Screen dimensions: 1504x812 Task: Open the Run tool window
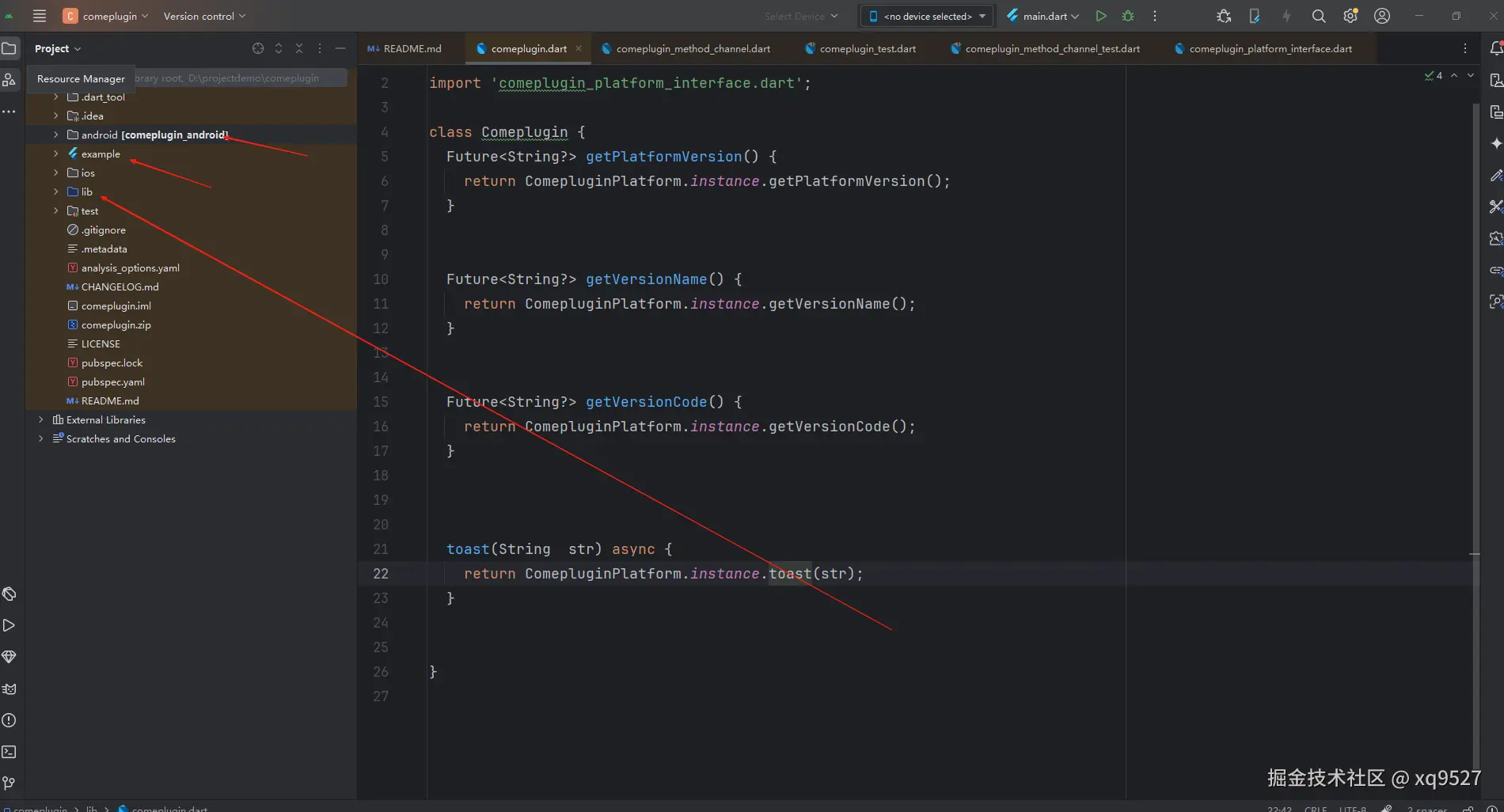click(9, 625)
